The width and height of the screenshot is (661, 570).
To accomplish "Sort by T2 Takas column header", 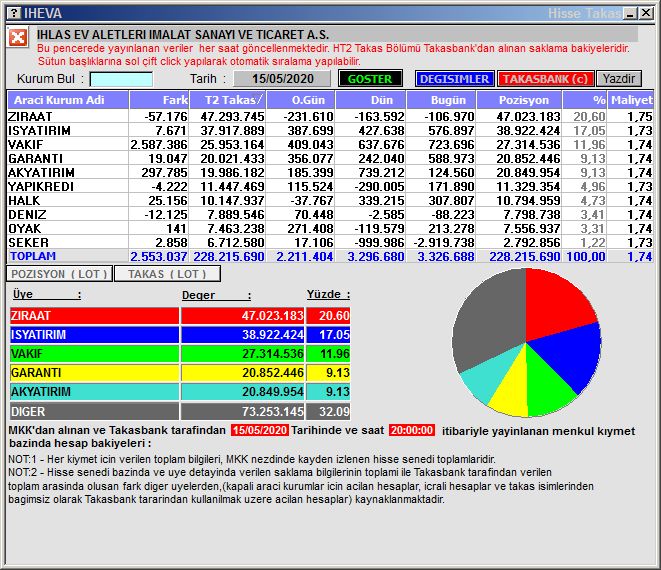I will coord(228,100).
